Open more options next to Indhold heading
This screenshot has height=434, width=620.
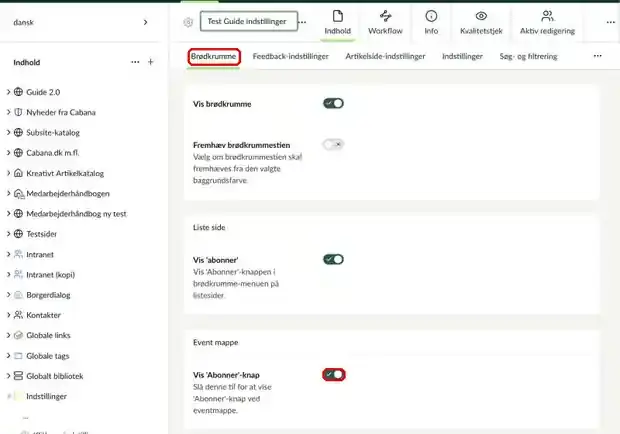135,62
